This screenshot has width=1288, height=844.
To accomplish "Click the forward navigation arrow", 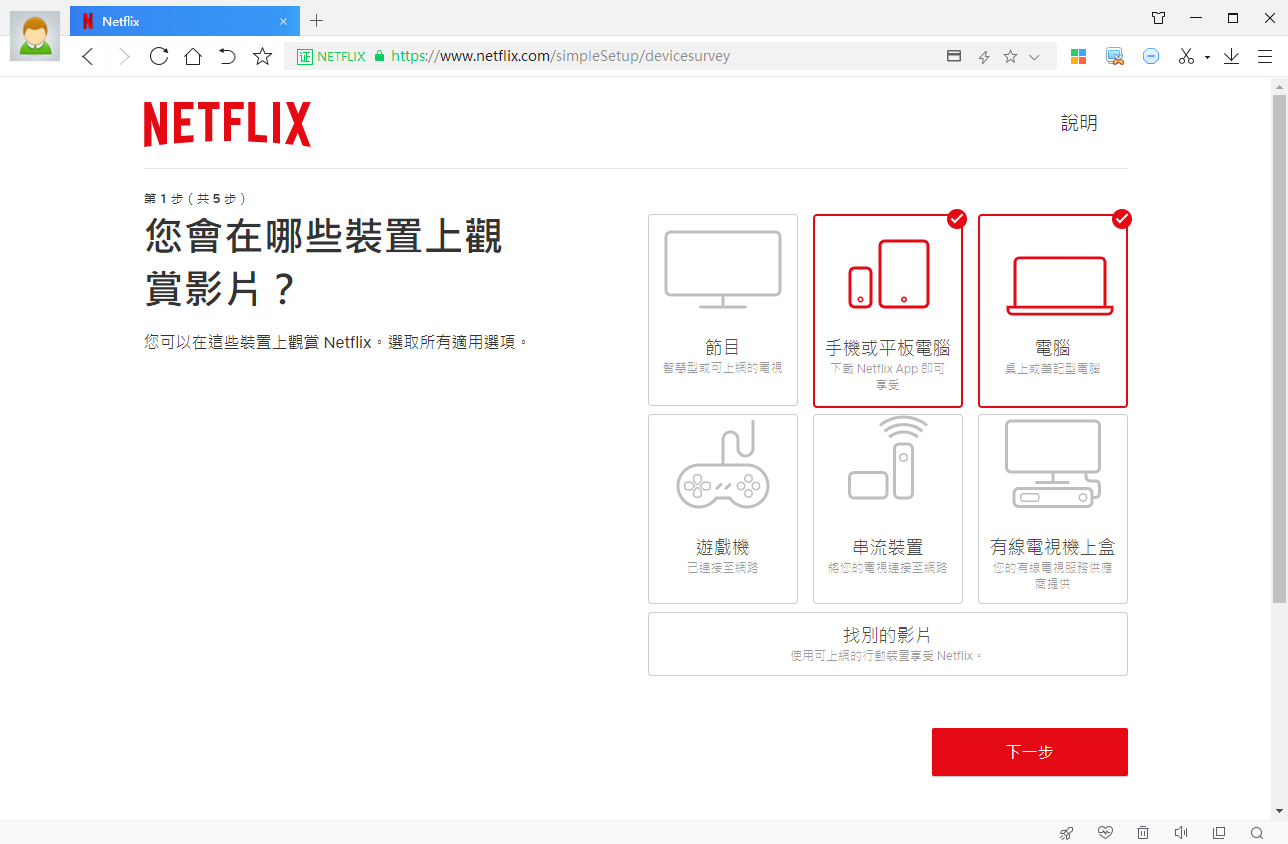I will click(x=124, y=57).
